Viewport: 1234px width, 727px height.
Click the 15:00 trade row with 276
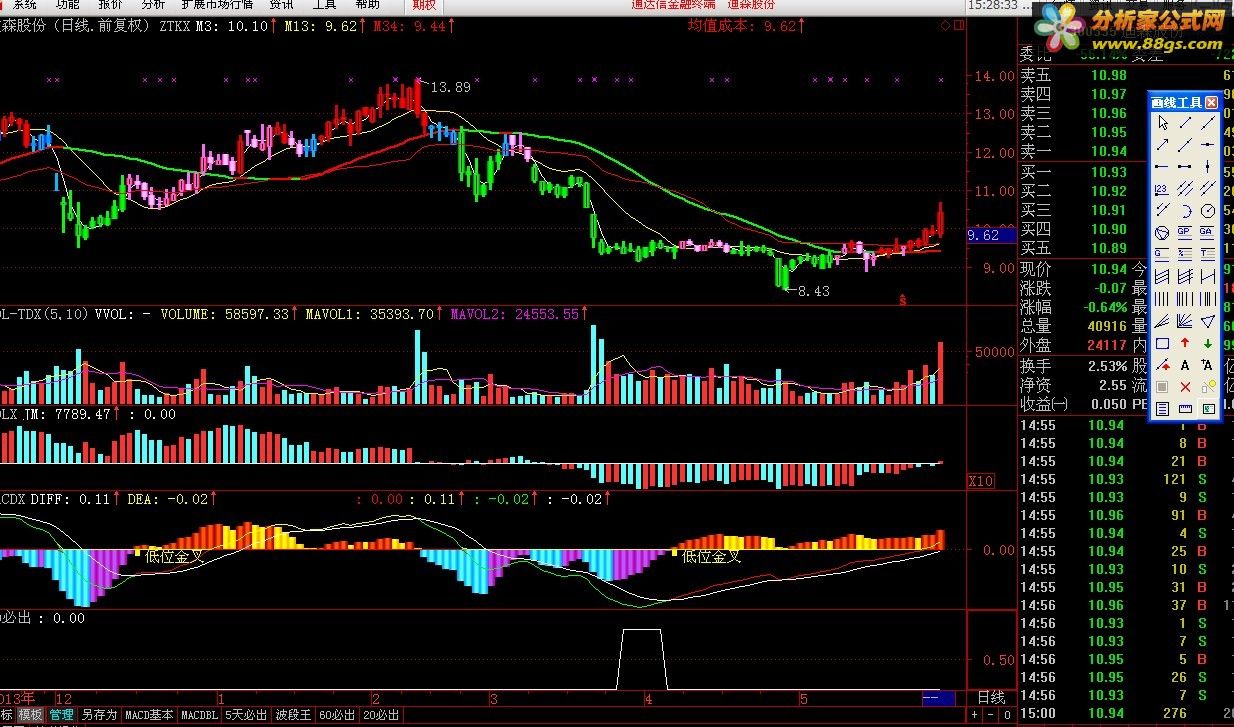click(1124, 713)
